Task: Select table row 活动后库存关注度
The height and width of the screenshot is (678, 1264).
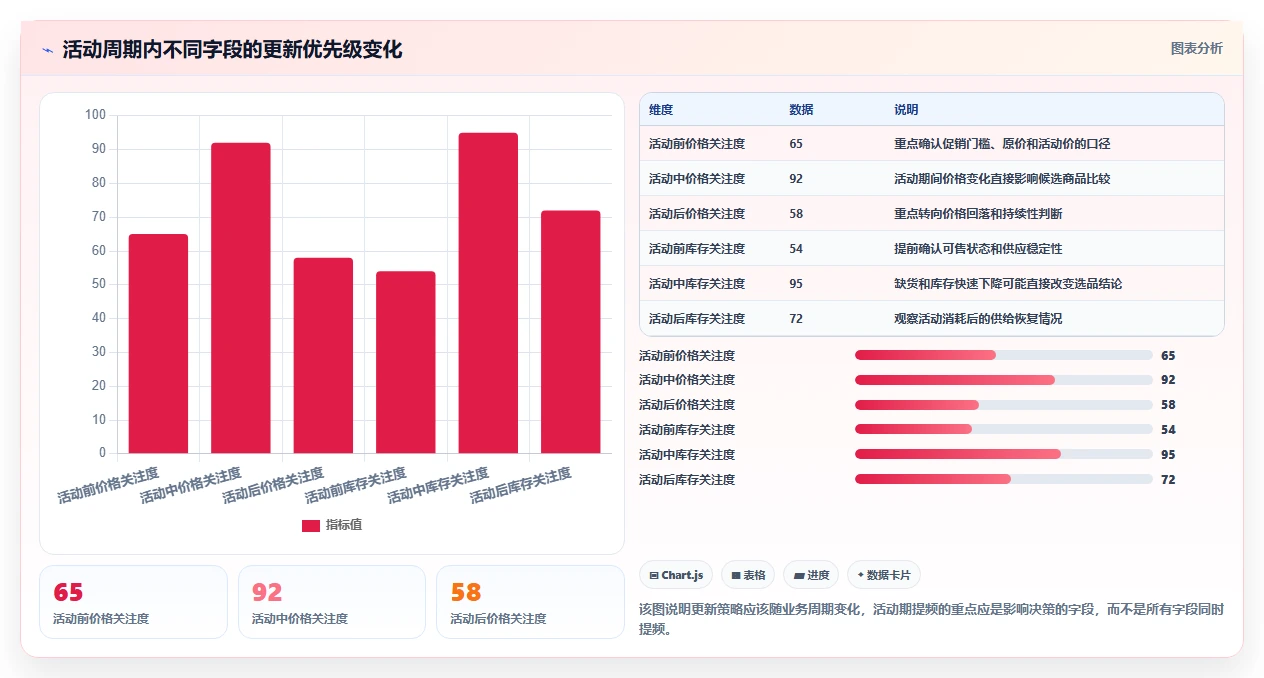Action: point(931,319)
